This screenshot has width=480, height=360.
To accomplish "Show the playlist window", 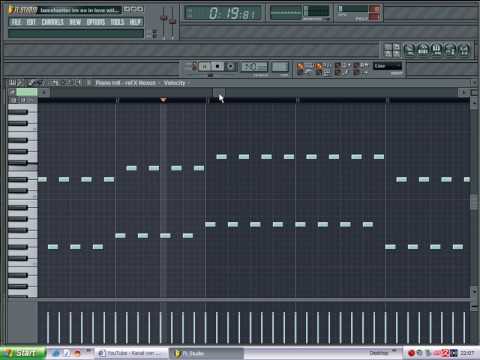I will pos(410,50).
